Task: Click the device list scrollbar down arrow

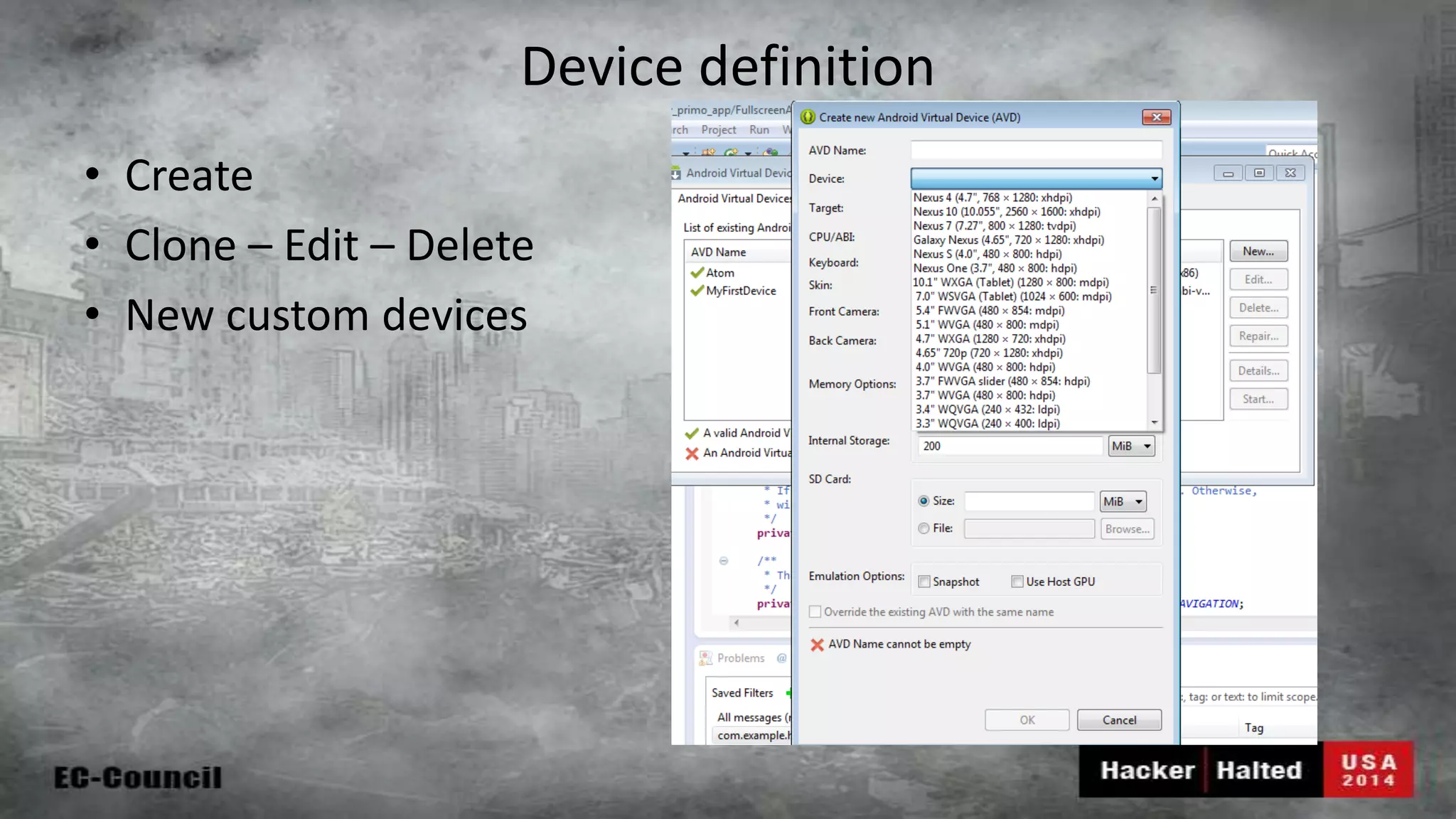Action: click(x=1155, y=422)
